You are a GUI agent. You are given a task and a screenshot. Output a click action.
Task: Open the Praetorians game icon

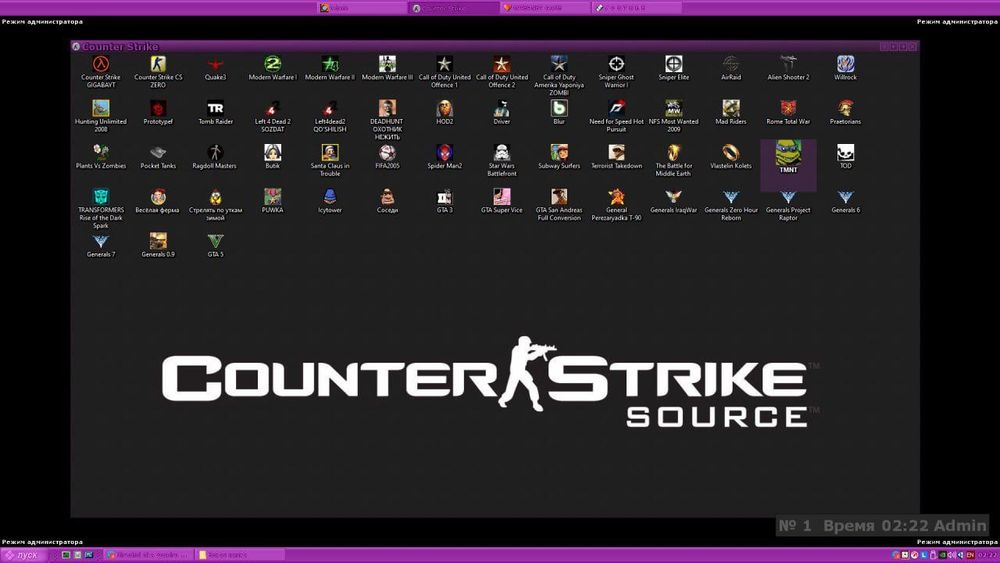point(846,108)
